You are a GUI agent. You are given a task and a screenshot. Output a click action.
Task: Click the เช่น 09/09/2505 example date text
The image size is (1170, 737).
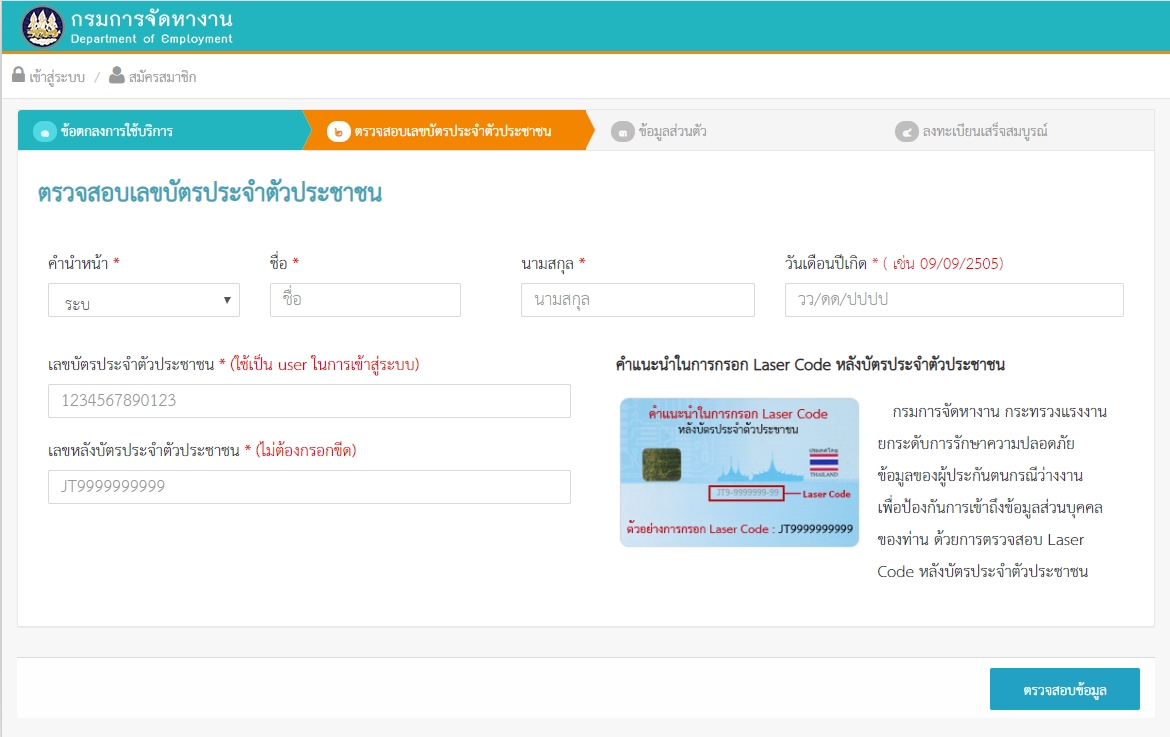click(x=943, y=263)
